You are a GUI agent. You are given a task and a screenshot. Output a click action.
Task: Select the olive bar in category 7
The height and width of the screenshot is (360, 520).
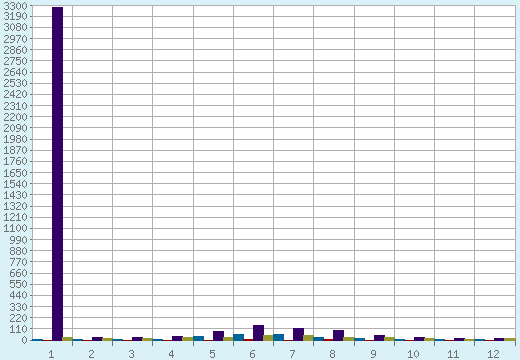coord(308,338)
